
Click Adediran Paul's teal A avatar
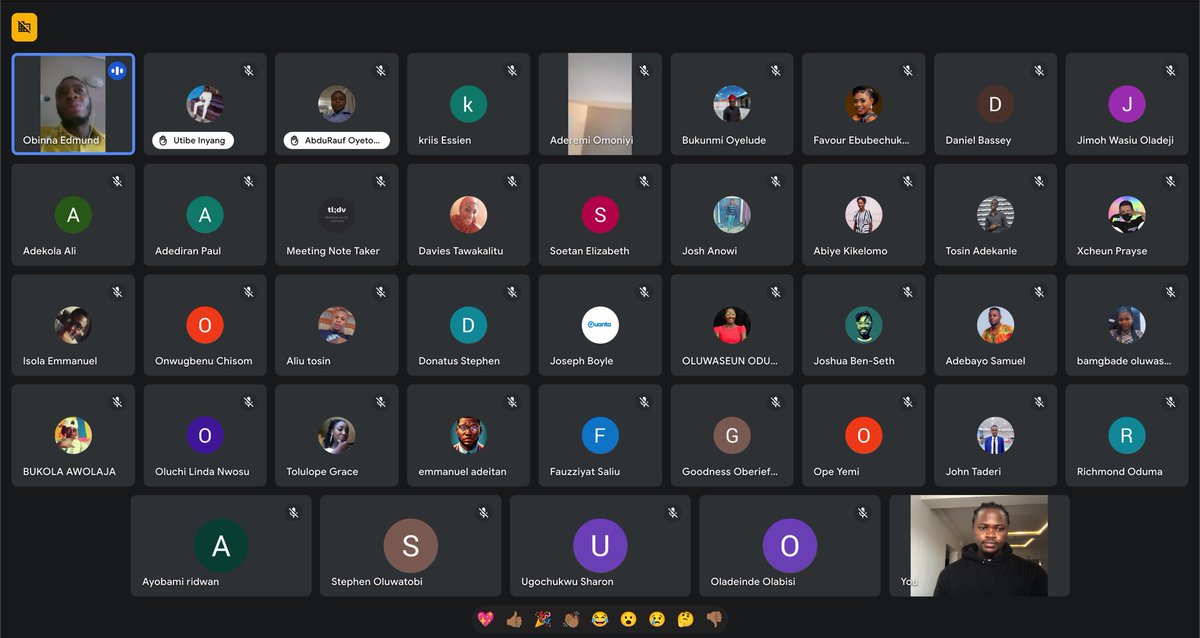pos(205,214)
